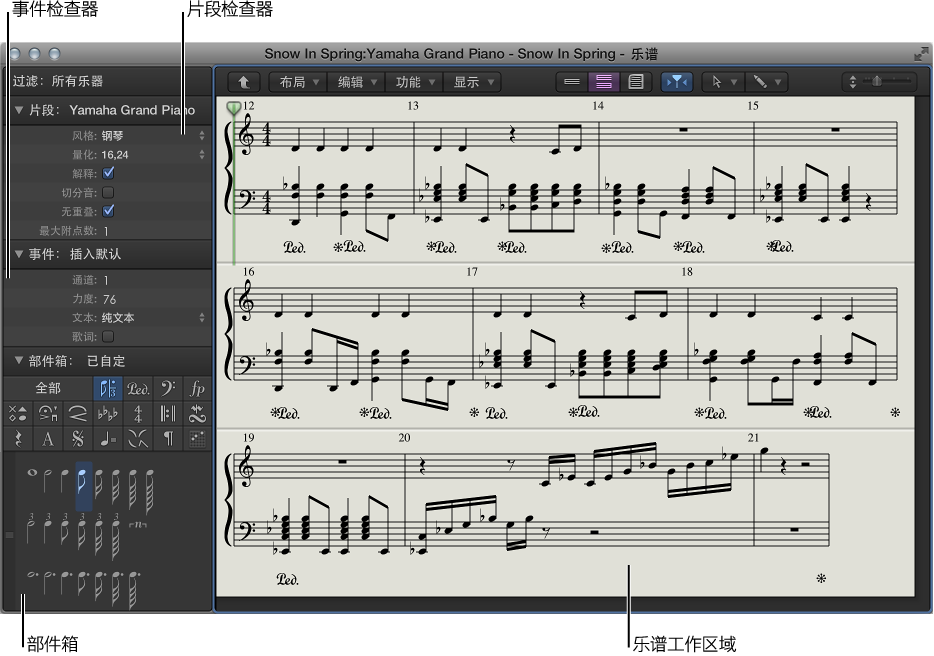
Task: Pick the quarter note in Part Box
Action: [x=64, y=481]
